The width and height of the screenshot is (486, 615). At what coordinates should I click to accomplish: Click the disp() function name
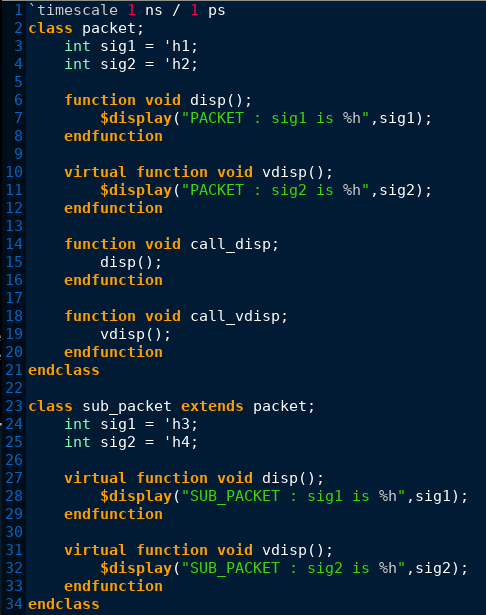[216, 100]
